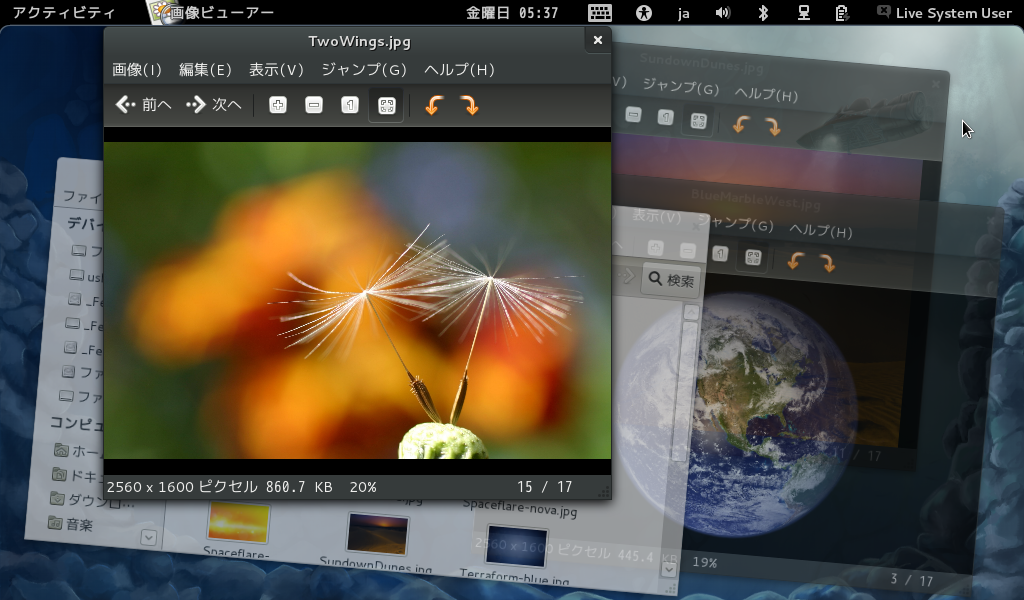This screenshot has width=1024, height=600.
Task: Toggle best fit in TwoWings.jpg window
Action: point(387,105)
